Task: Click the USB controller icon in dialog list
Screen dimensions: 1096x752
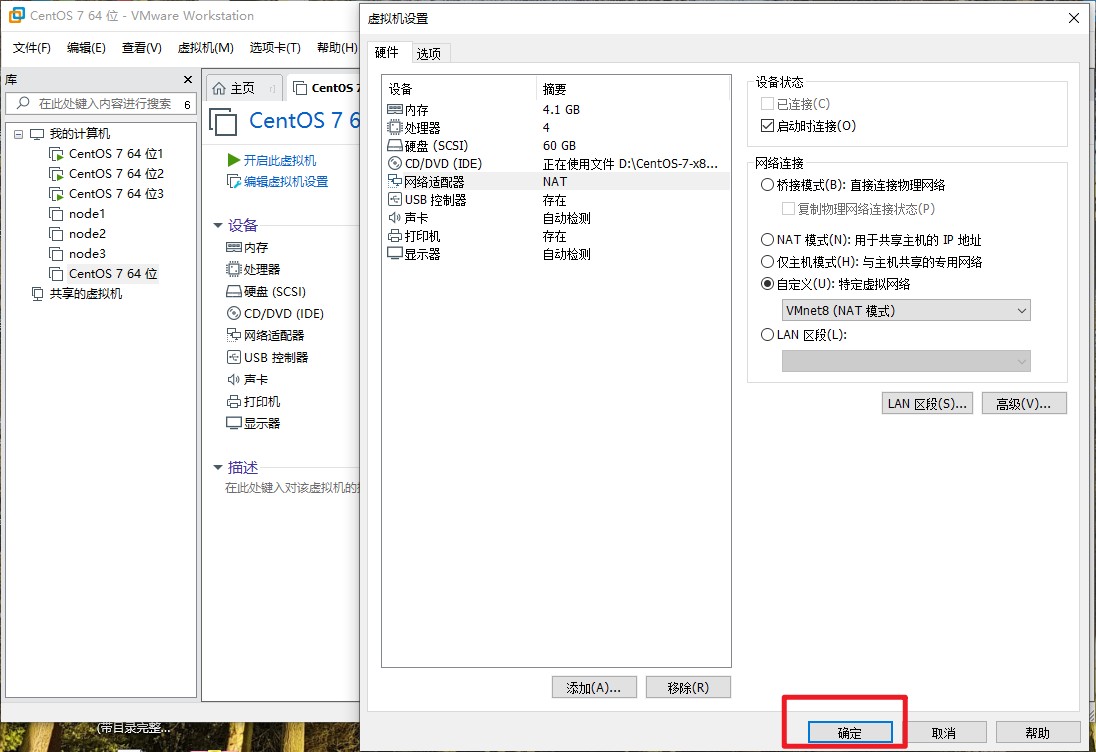Action: 395,199
